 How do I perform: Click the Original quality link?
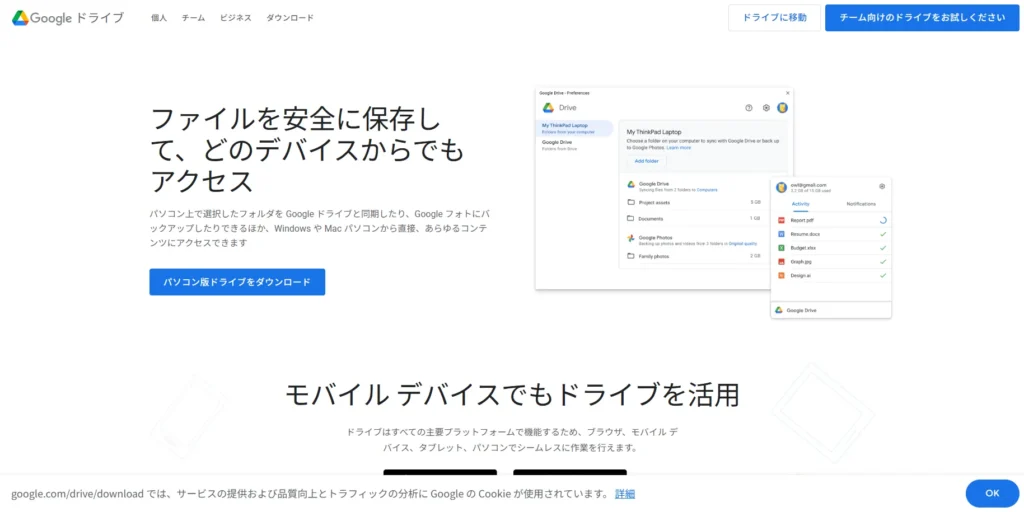744,243
